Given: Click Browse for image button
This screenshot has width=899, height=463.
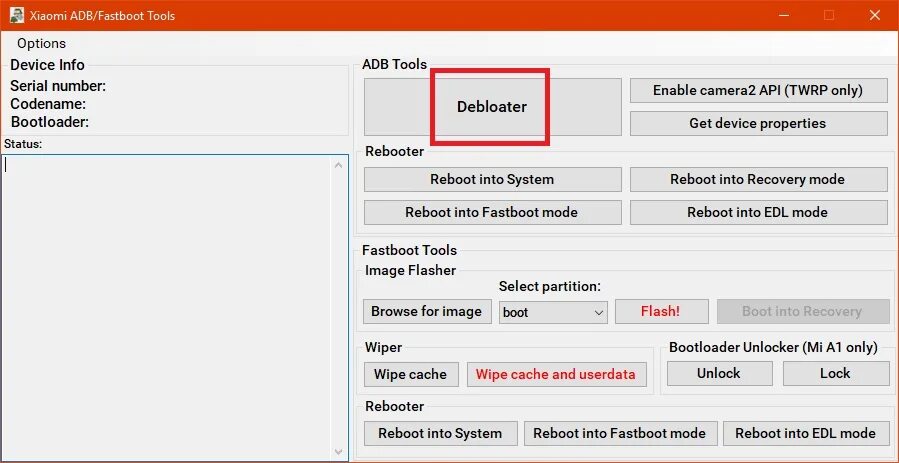Looking at the screenshot, I should pyautogui.click(x=427, y=312).
